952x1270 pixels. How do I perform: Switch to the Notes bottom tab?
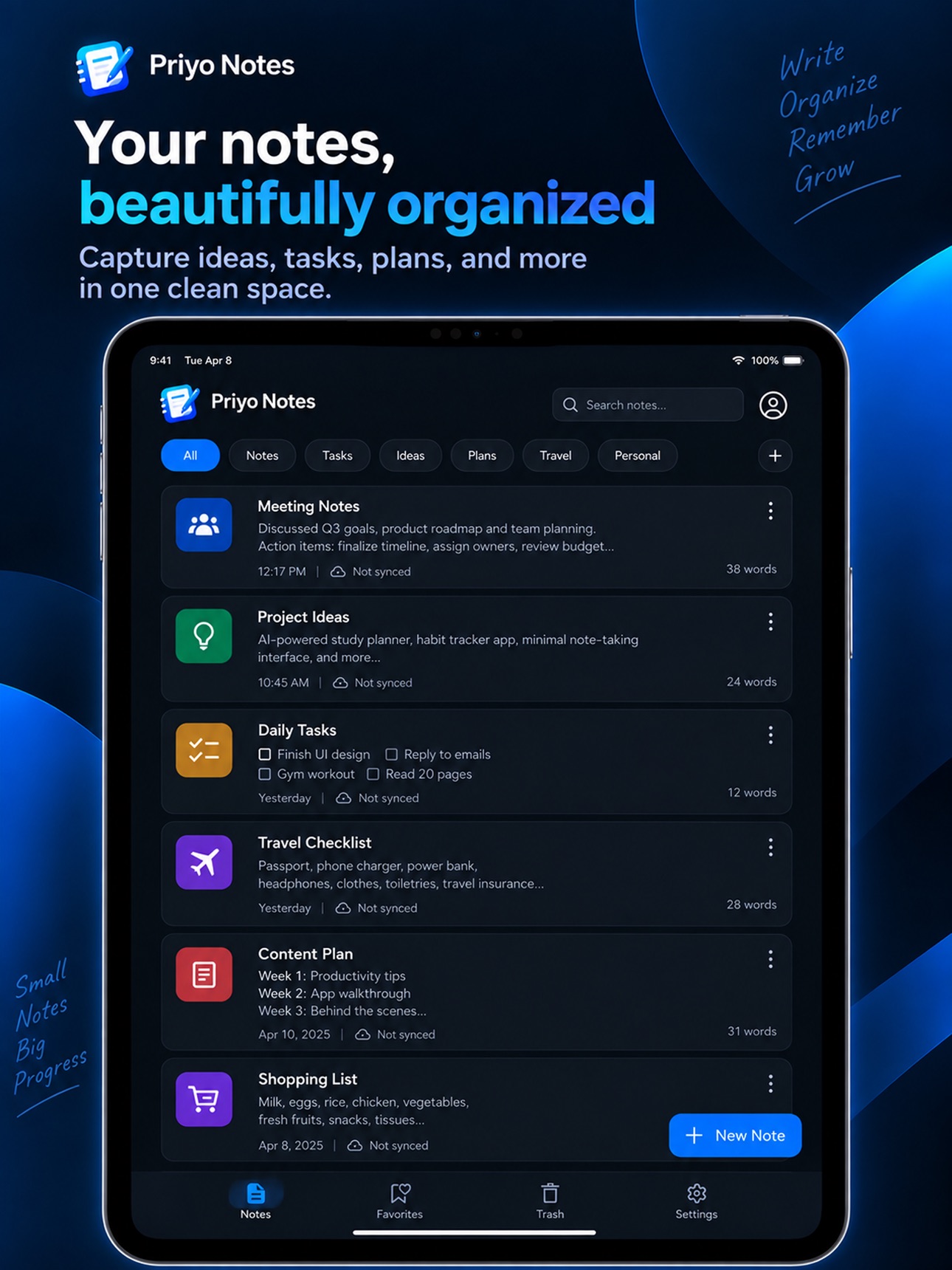(255, 1201)
